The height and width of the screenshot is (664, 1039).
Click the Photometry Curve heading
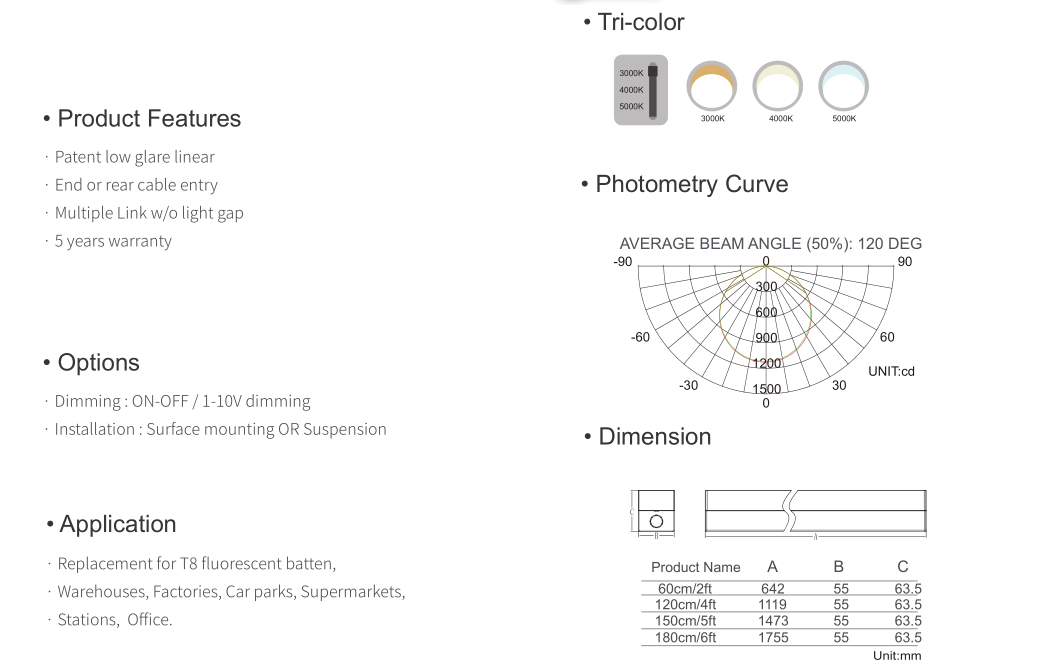tap(692, 184)
